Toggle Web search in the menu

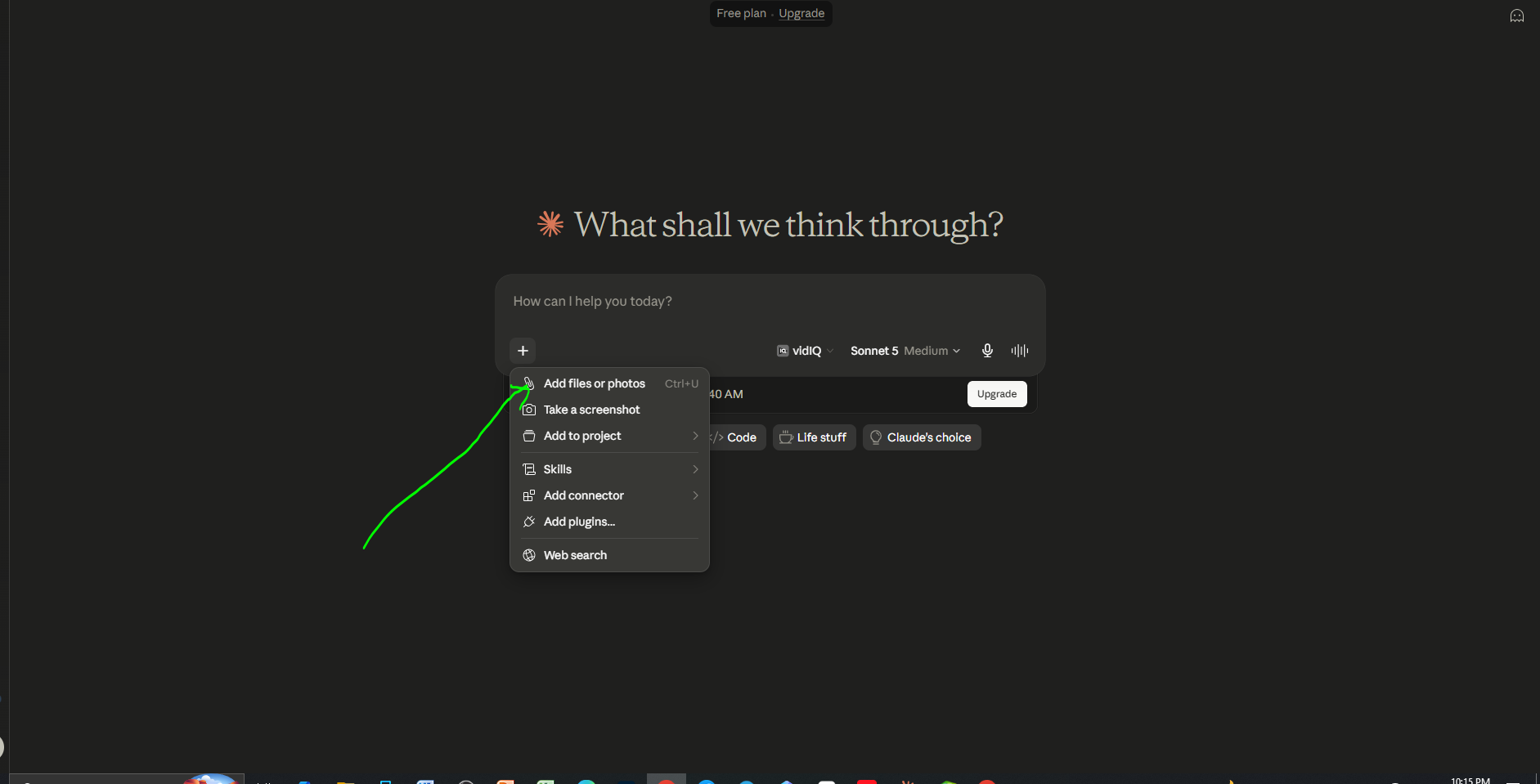(609, 555)
